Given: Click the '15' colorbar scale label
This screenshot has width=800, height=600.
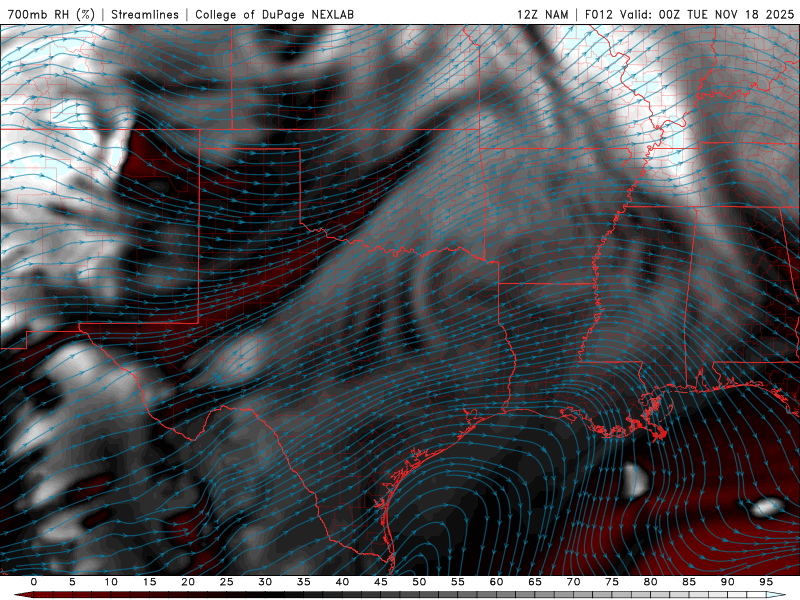Looking at the screenshot, I should pyautogui.click(x=149, y=582).
